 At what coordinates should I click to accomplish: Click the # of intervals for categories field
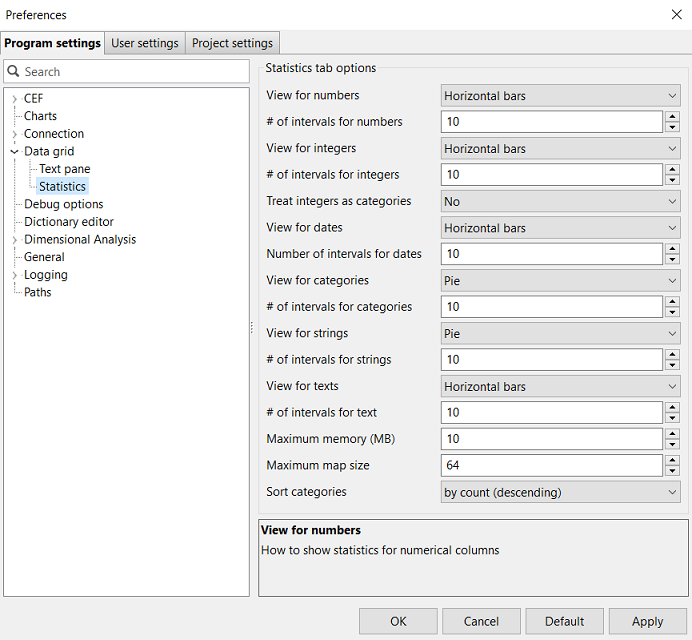pos(552,307)
